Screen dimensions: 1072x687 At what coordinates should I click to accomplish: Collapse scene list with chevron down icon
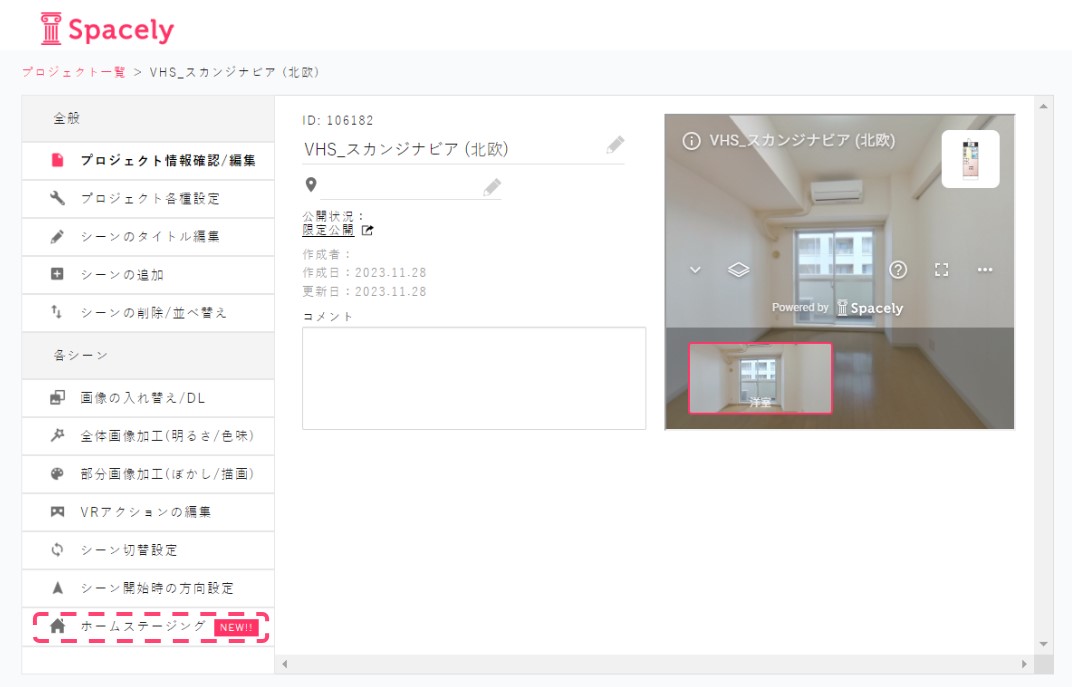pyautogui.click(x=695, y=270)
